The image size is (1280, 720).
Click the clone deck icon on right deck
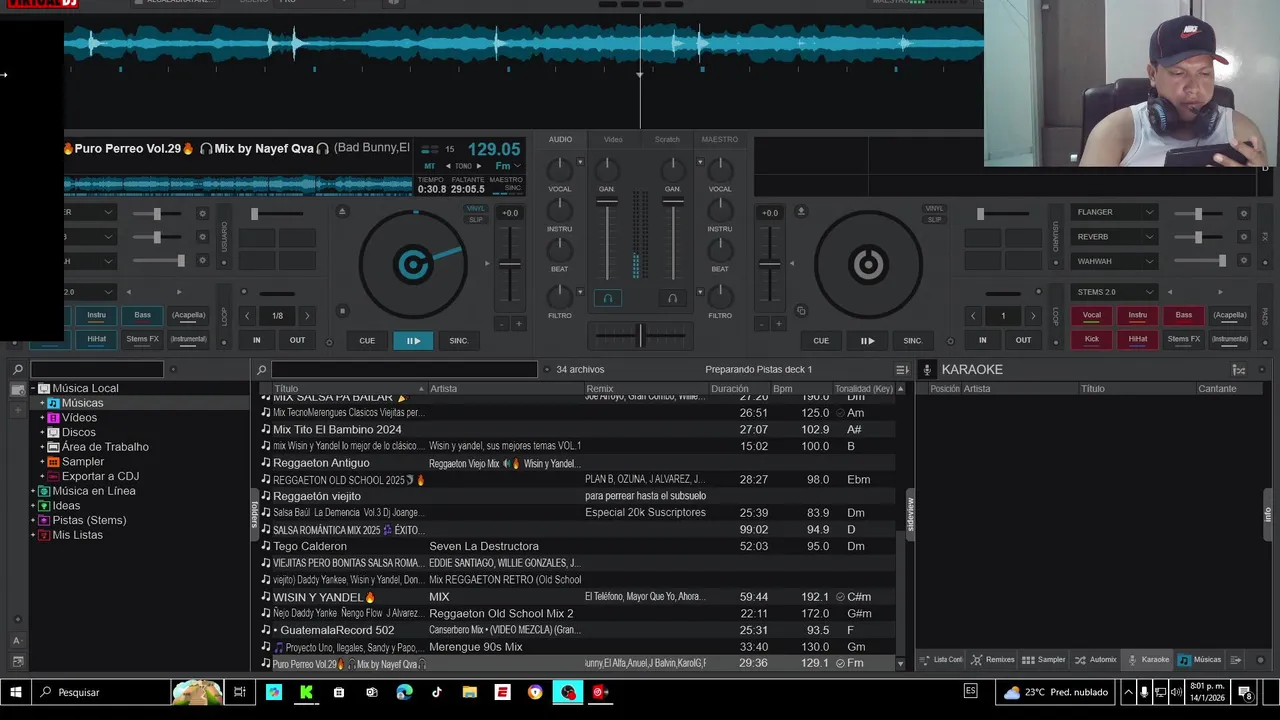tap(800, 310)
